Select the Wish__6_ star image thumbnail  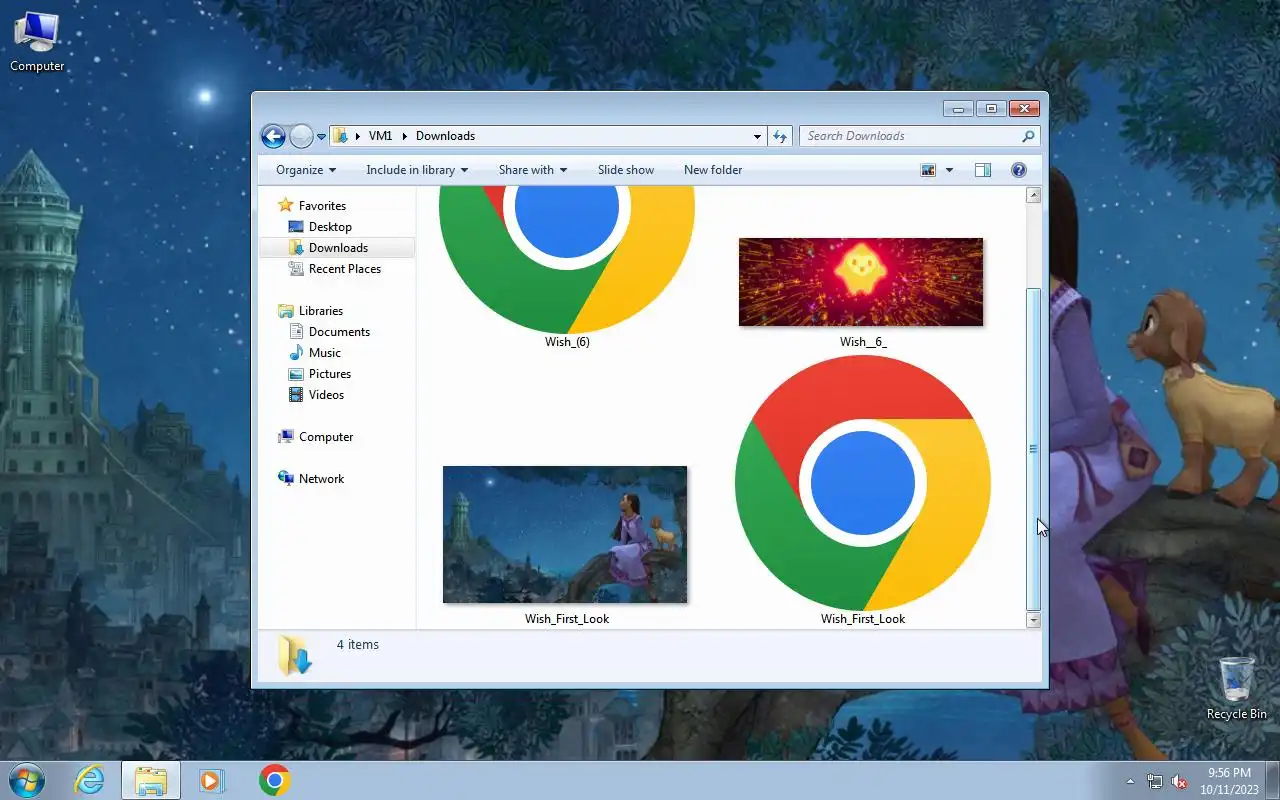click(861, 282)
